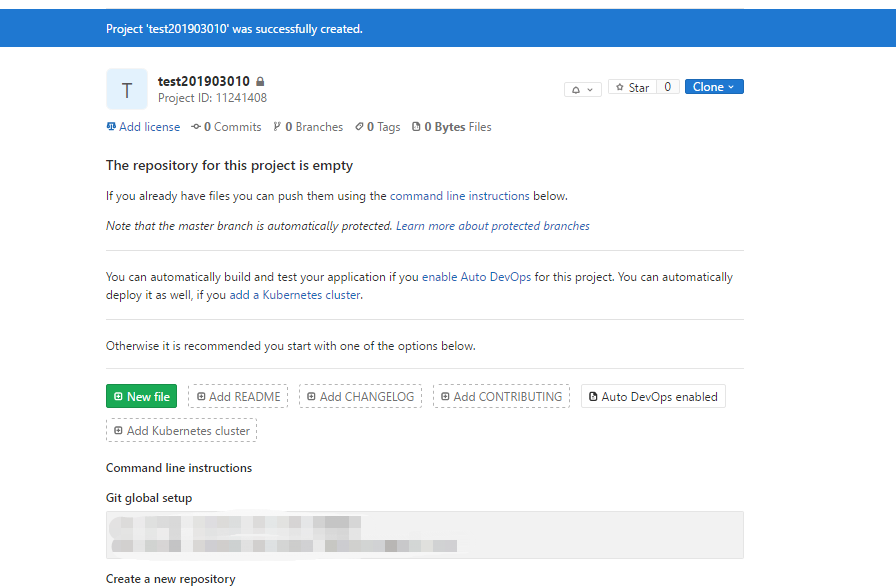Open the notification bell dropdown
The height and width of the screenshot is (587, 896).
click(x=582, y=89)
